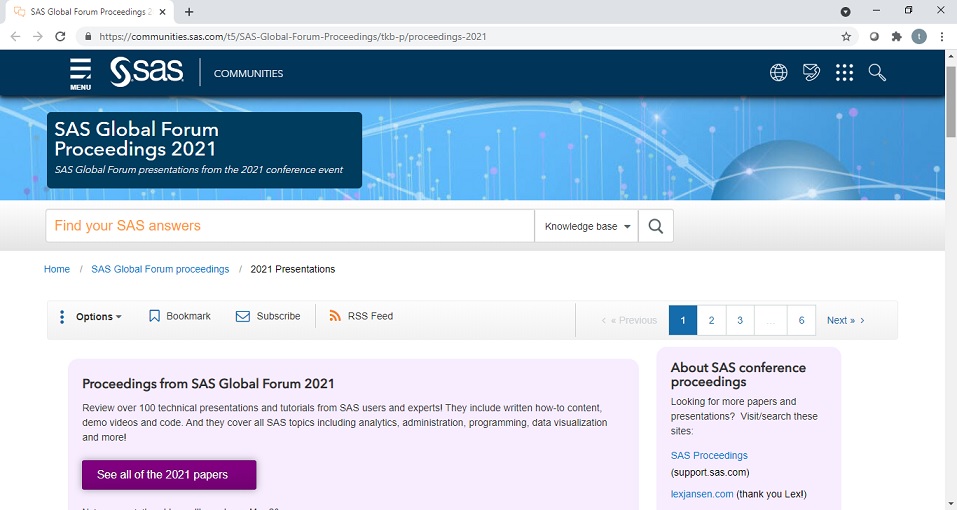The image size is (957, 510).
Task: Click the RSS Feed text link
Action: [x=370, y=316]
